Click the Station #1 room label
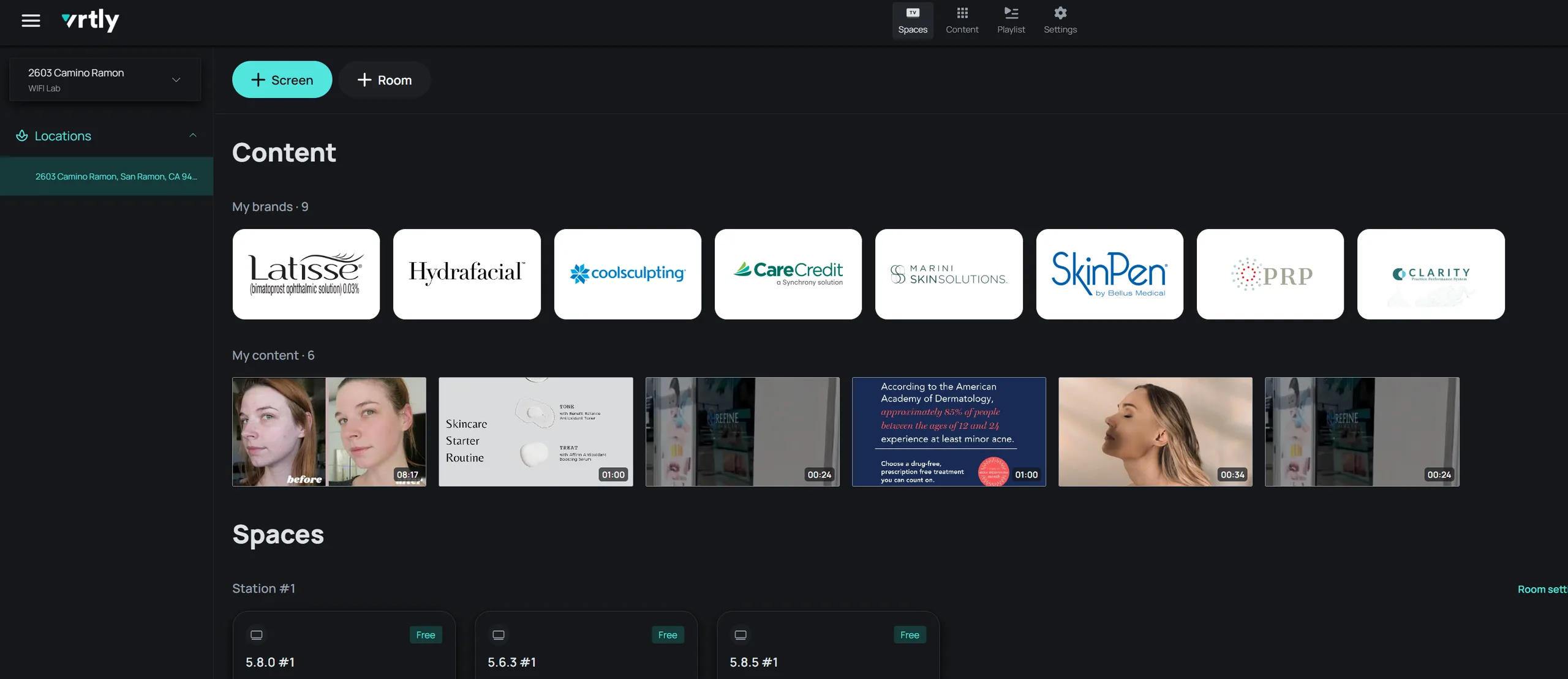 pyautogui.click(x=263, y=588)
